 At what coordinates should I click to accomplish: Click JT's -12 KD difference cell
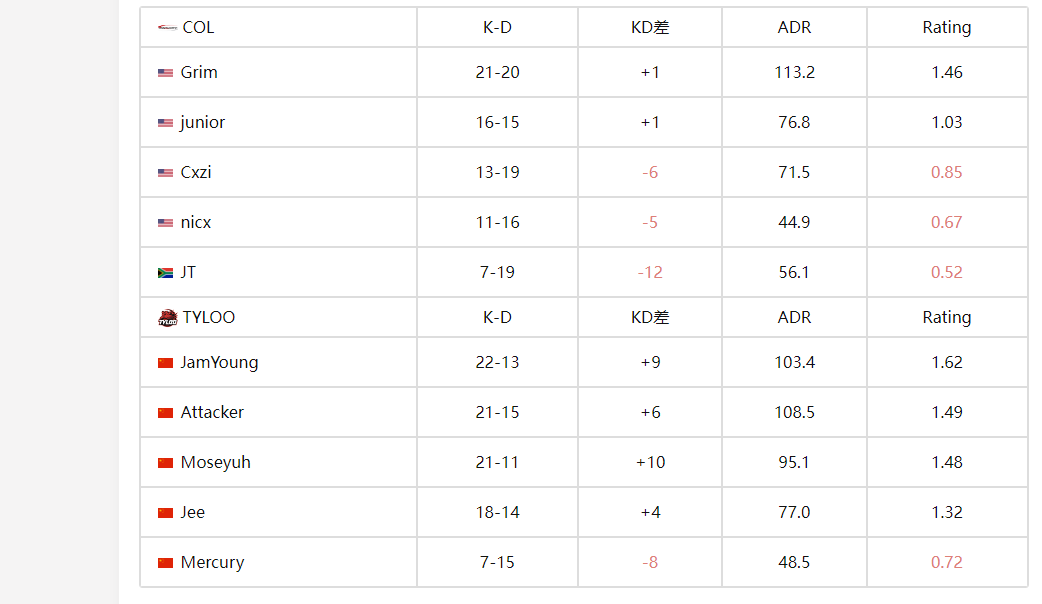click(x=650, y=272)
